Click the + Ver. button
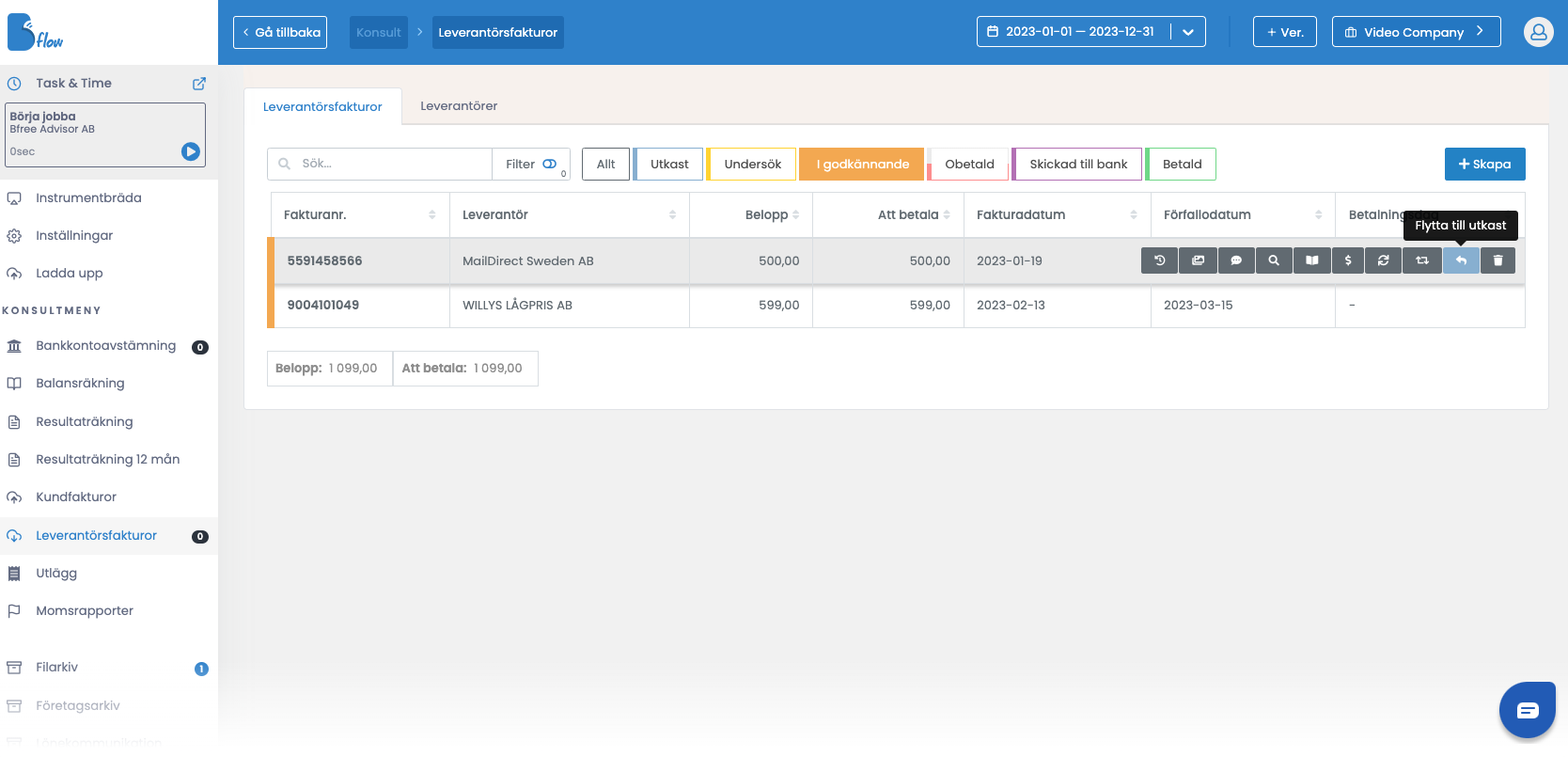1568x757 pixels. (x=1285, y=32)
